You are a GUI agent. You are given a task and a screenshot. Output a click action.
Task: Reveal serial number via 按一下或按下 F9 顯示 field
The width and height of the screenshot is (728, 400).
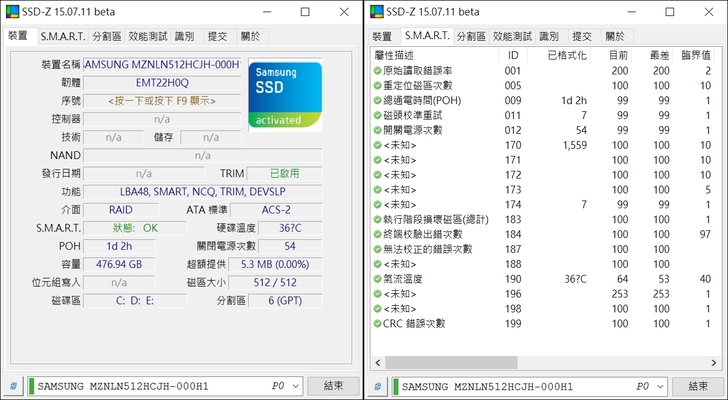162,101
